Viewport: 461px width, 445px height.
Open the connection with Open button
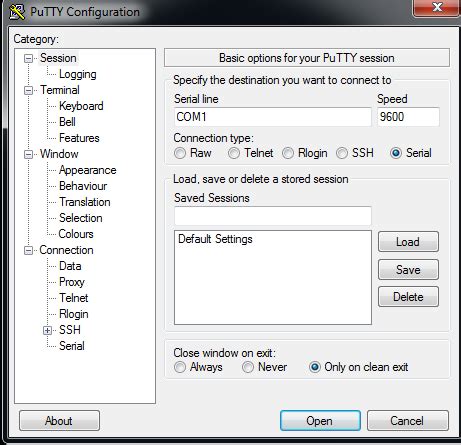(320, 421)
